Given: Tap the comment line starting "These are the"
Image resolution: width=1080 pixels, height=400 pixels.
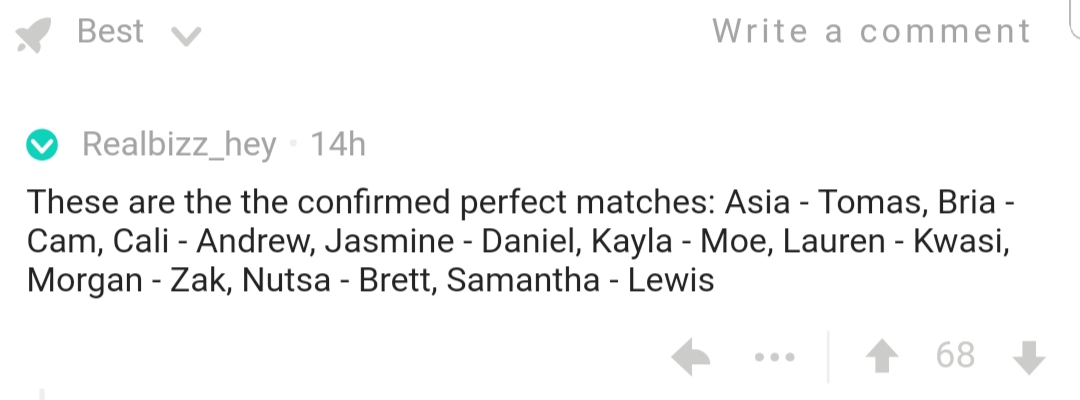Looking at the screenshot, I should point(521,202).
